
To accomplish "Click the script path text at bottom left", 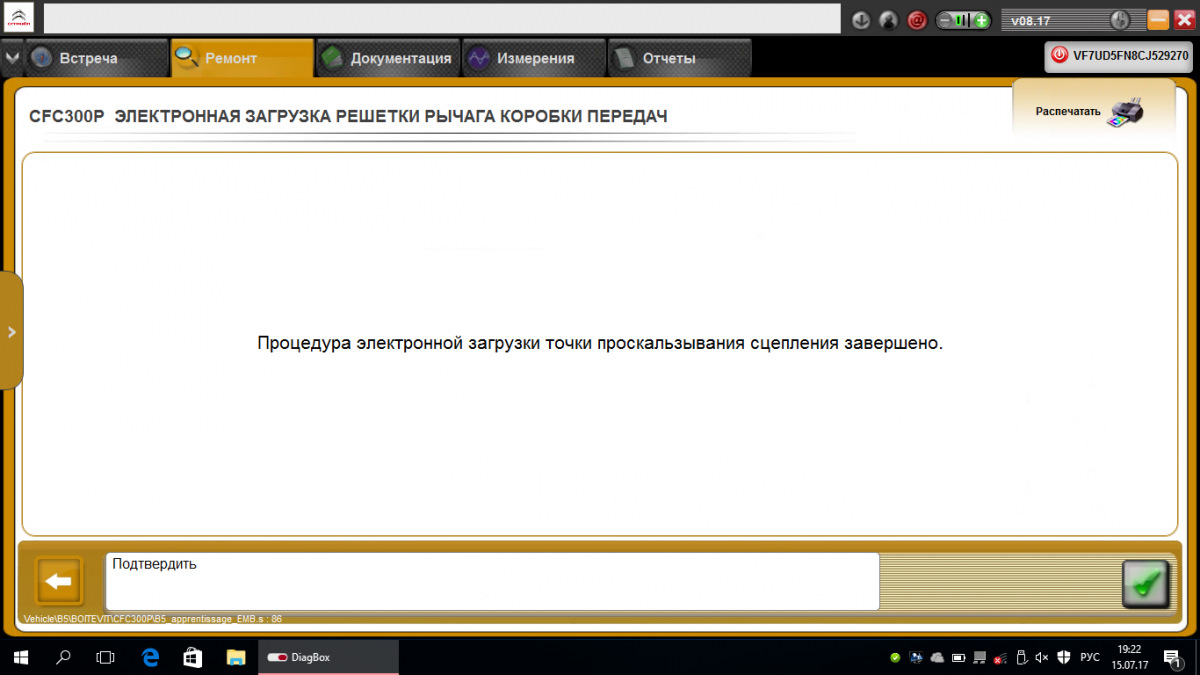I will pos(153,618).
